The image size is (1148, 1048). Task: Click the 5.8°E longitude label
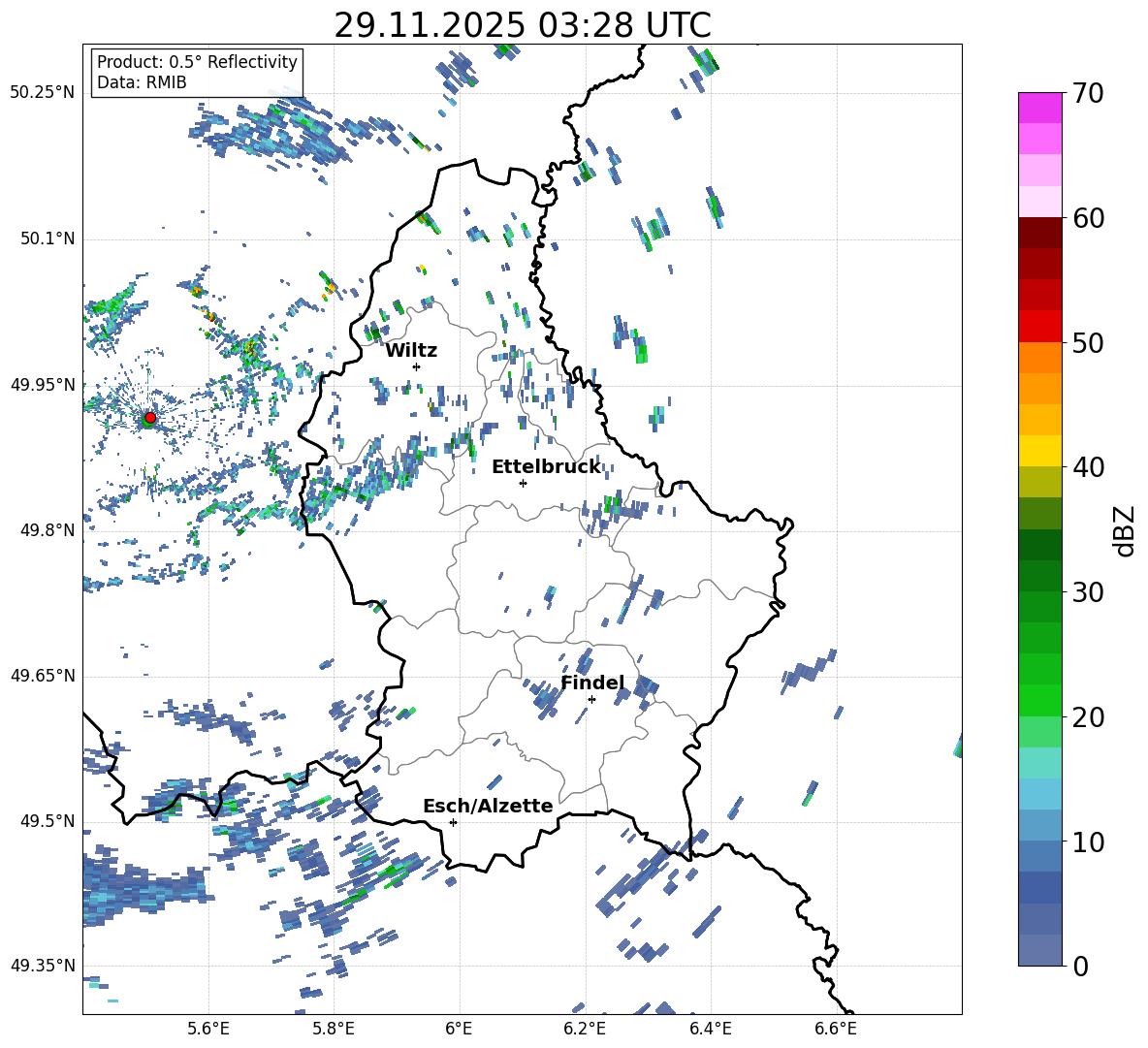coord(334,1029)
